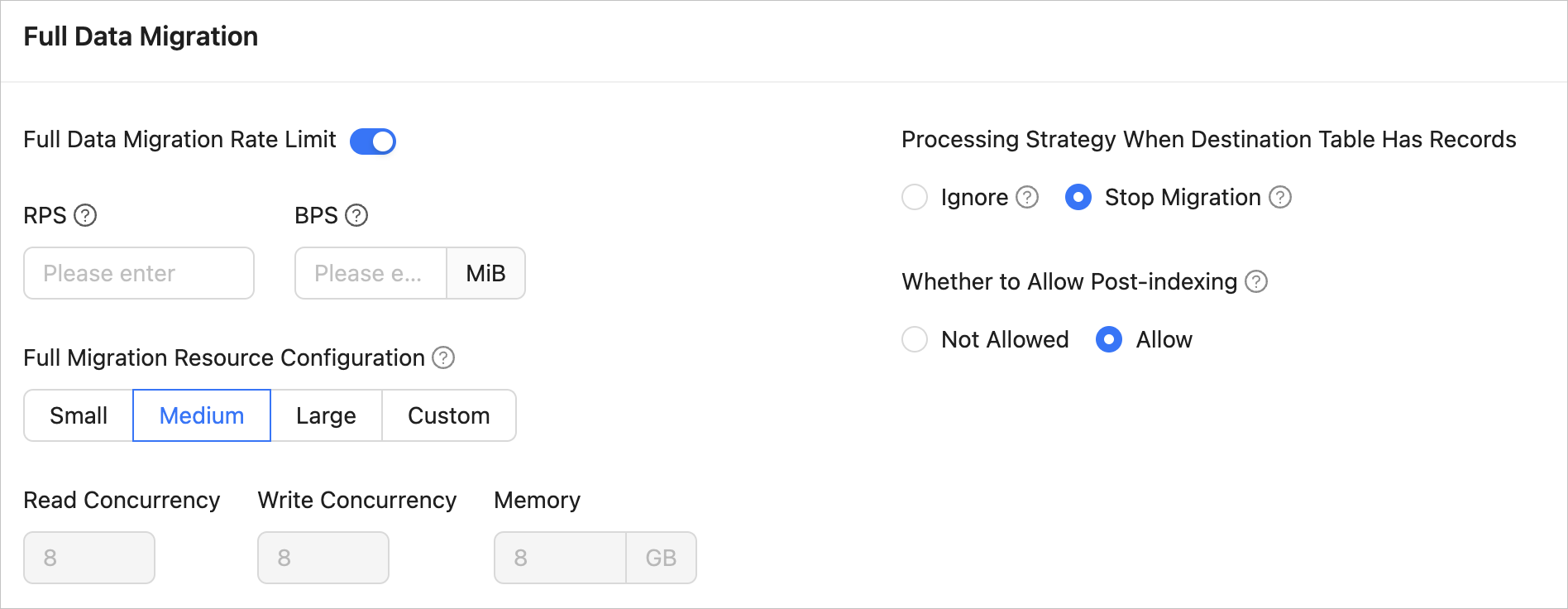Click help icon beside Stop Migration

(x=1280, y=197)
